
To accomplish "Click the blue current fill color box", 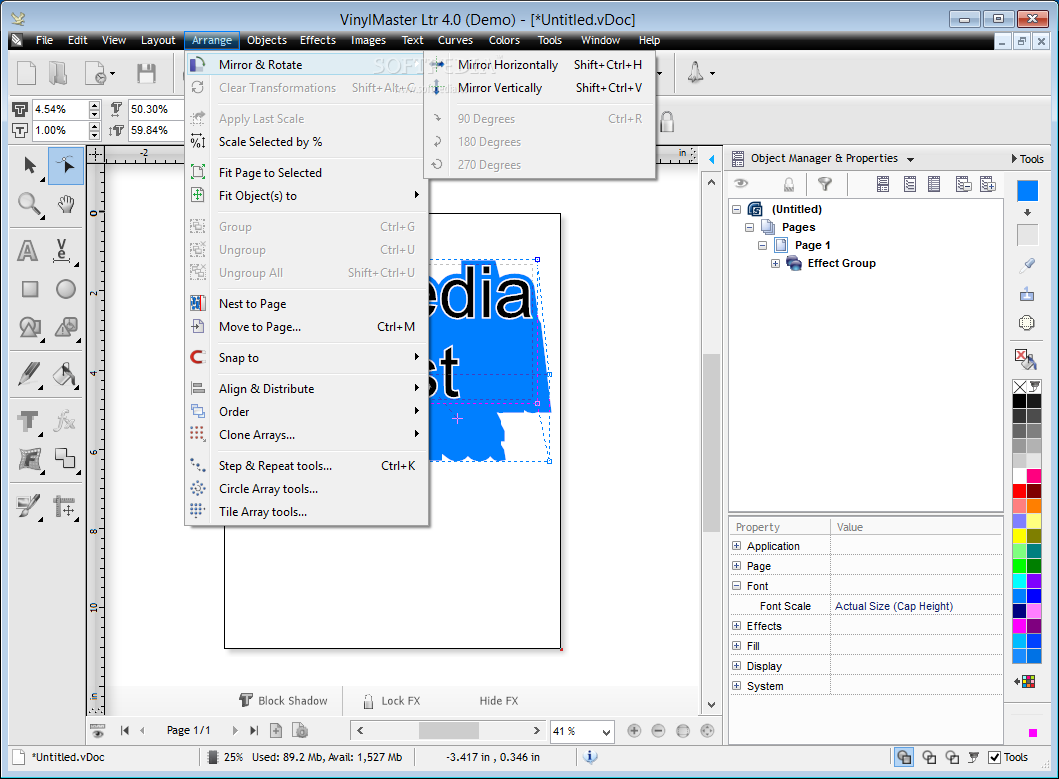I will point(1027,191).
